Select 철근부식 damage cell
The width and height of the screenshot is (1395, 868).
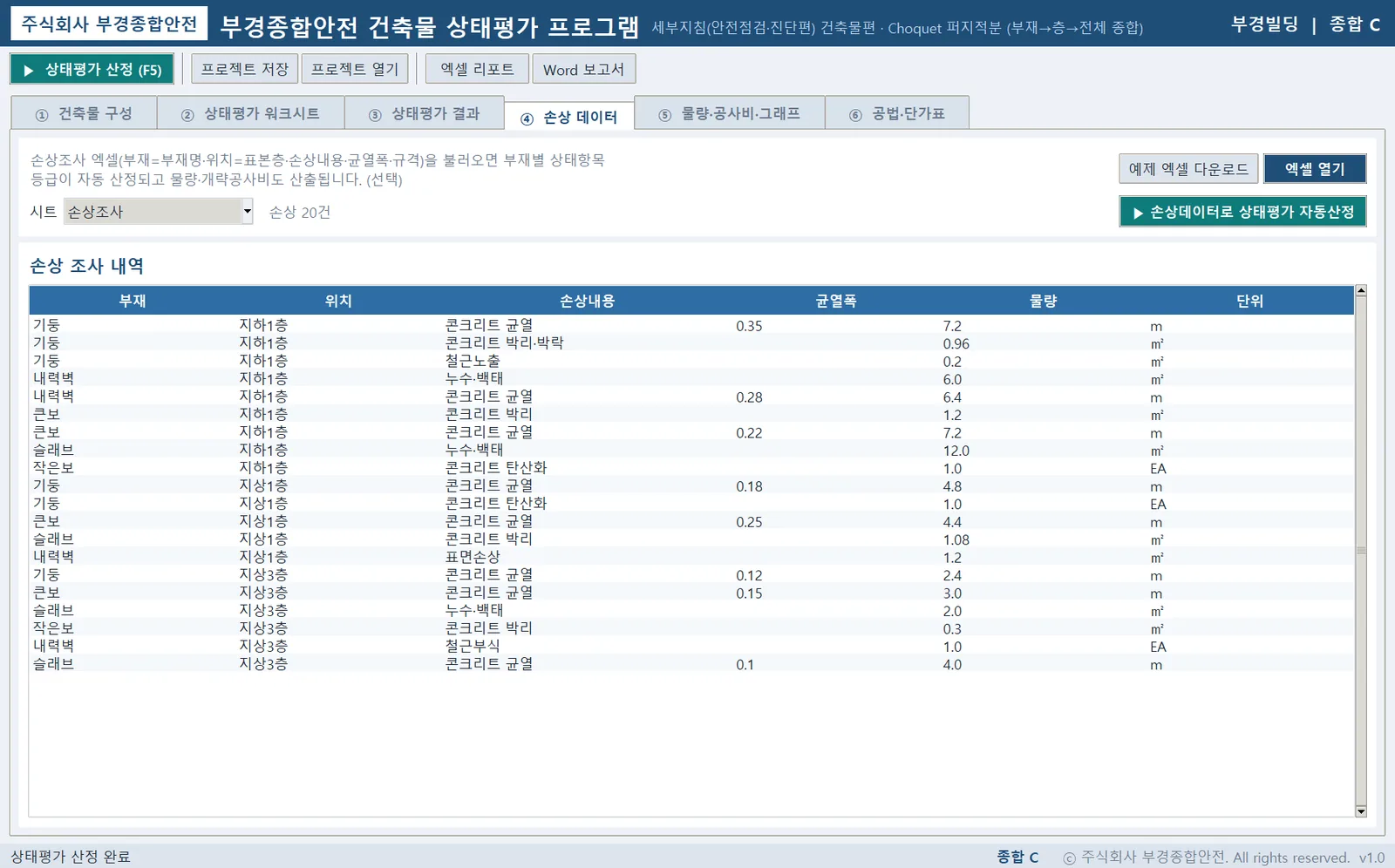473,646
